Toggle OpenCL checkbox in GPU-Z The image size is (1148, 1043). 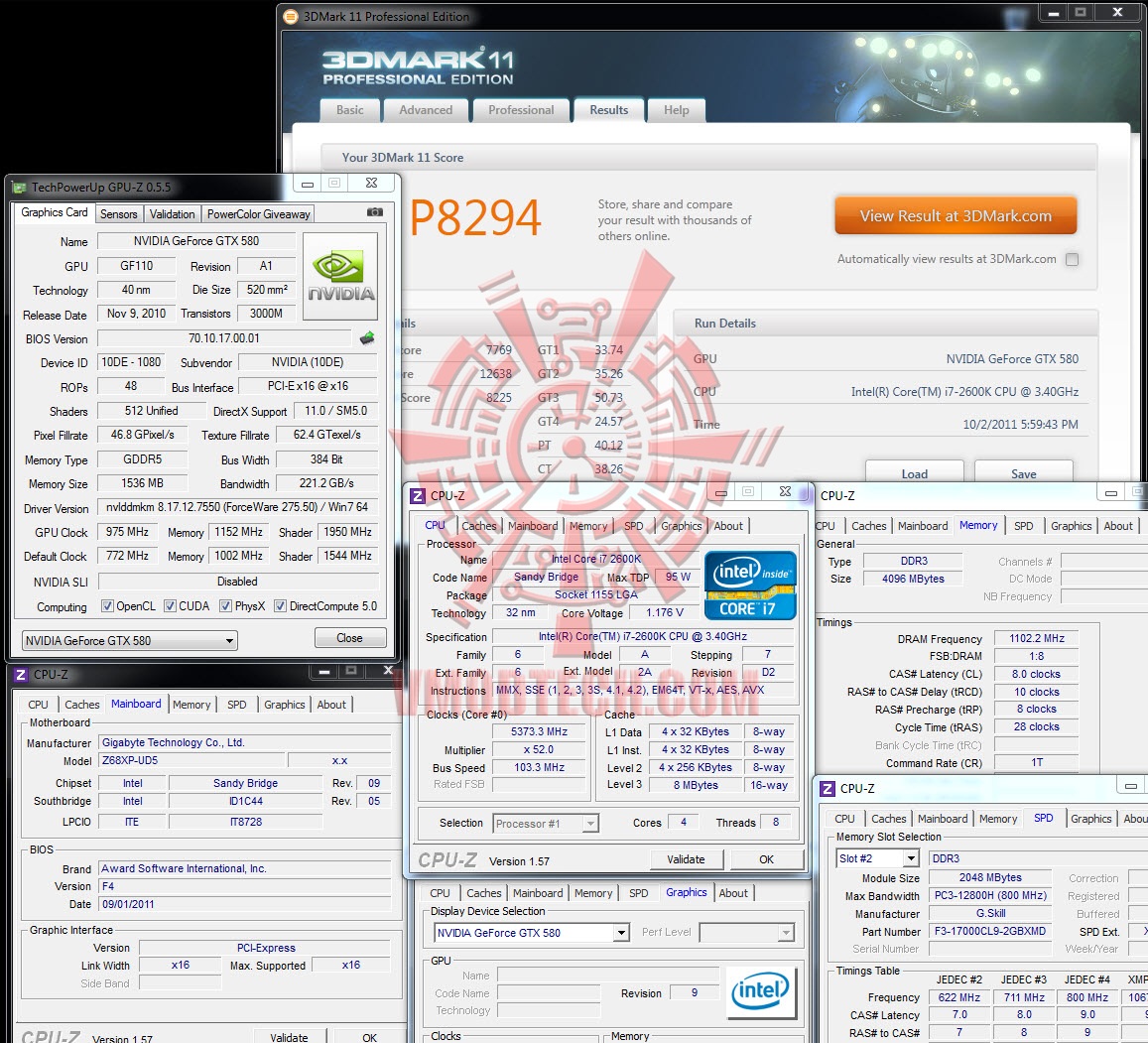pyautogui.click(x=107, y=605)
